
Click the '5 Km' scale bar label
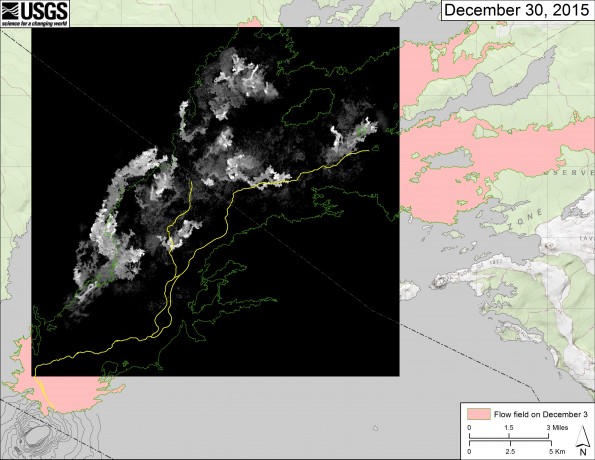tap(556, 451)
